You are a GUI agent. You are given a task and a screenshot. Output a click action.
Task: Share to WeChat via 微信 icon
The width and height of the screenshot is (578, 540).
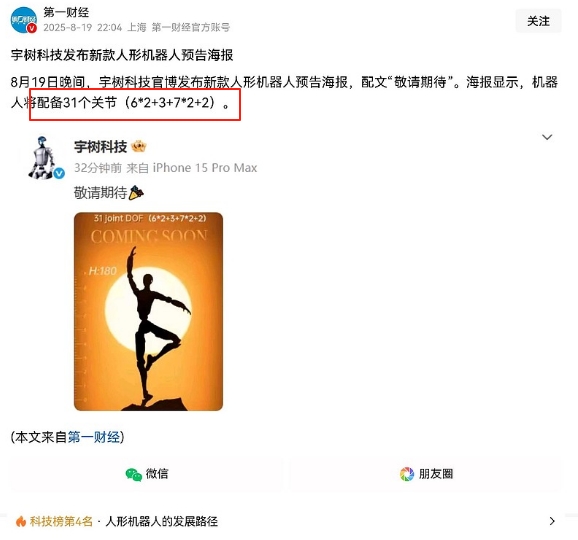(x=133, y=474)
